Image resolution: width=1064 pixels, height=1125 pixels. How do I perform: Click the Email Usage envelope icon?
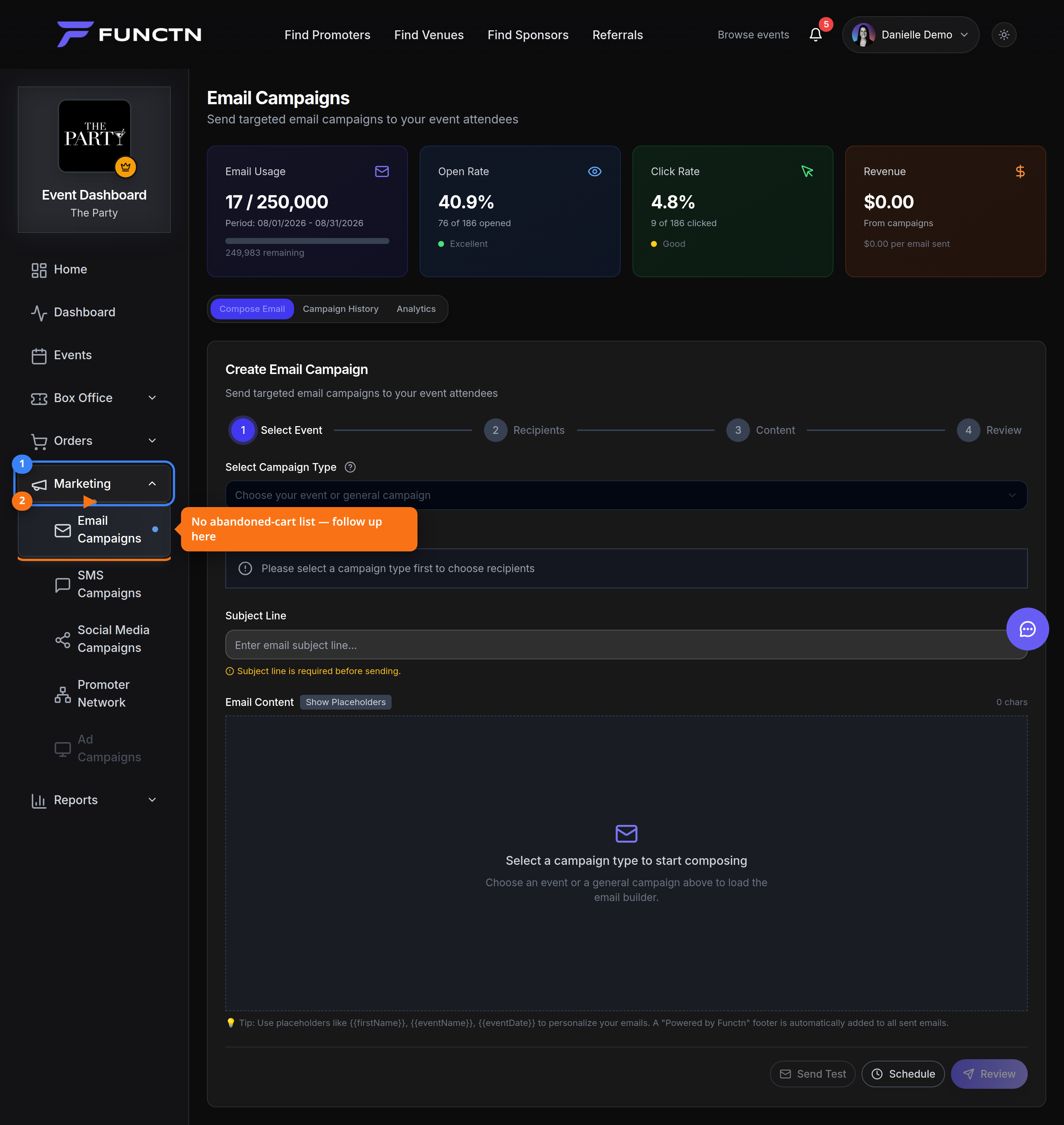(x=382, y=171)
